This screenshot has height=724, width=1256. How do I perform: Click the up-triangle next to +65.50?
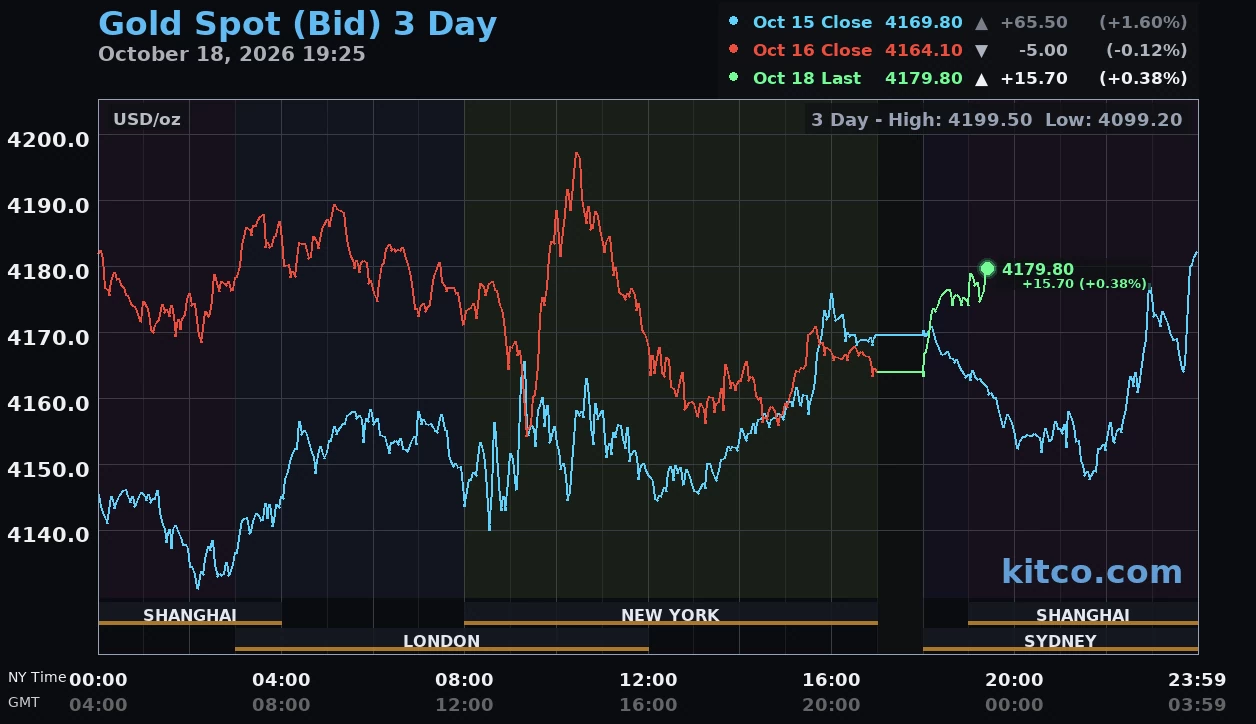coord(981,22)
